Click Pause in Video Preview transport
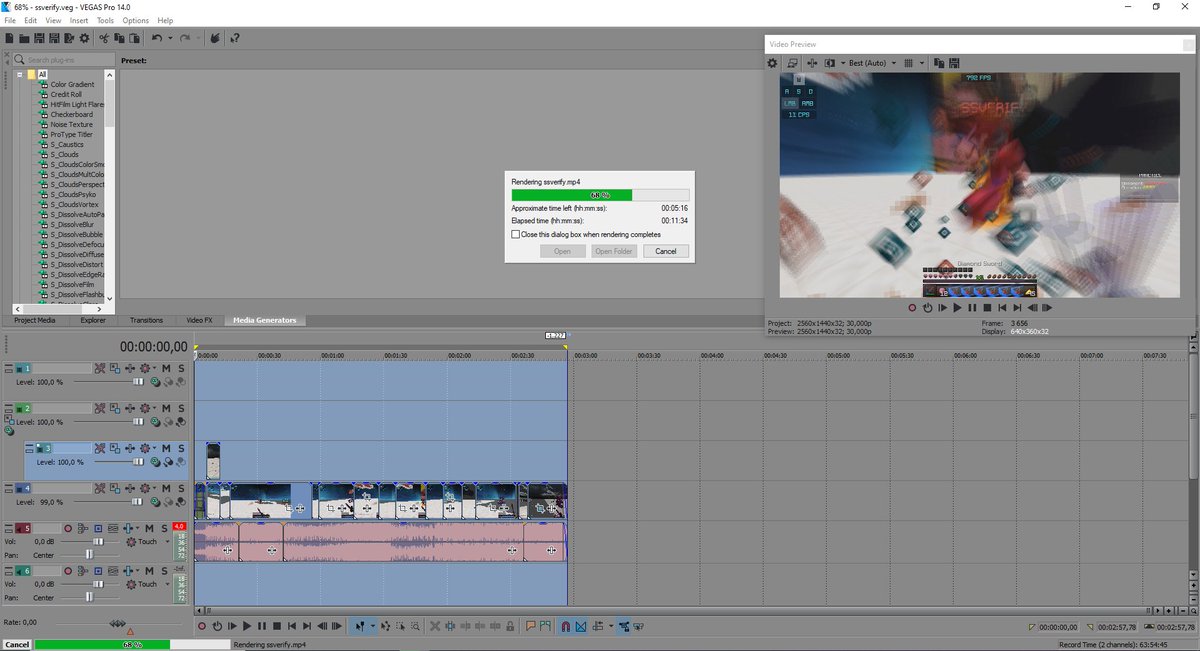1200x651 pixels. pyautogui.click(x=972, y=308)
